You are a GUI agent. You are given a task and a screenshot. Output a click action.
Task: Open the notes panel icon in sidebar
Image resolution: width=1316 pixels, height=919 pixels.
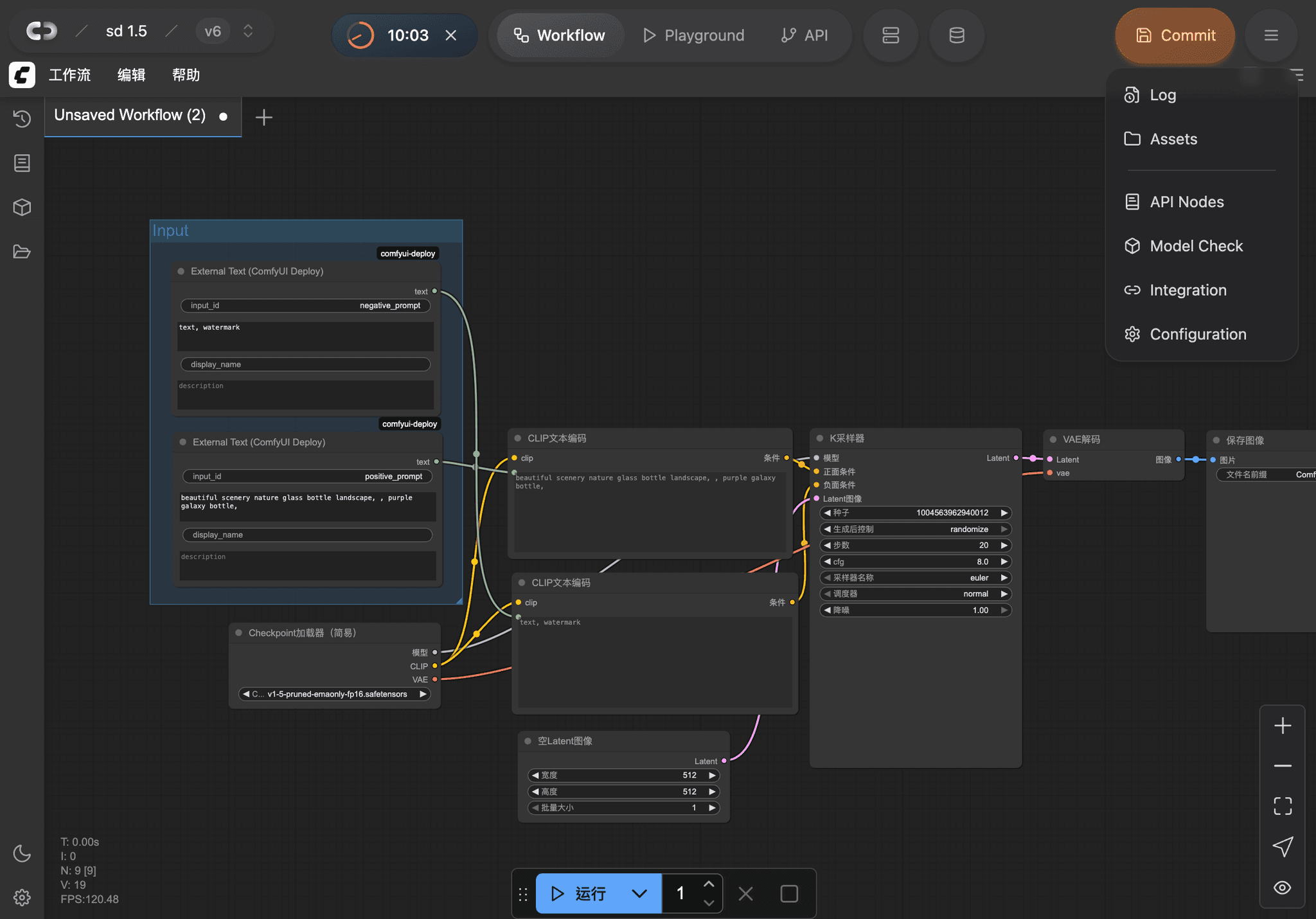click(22, 163)
